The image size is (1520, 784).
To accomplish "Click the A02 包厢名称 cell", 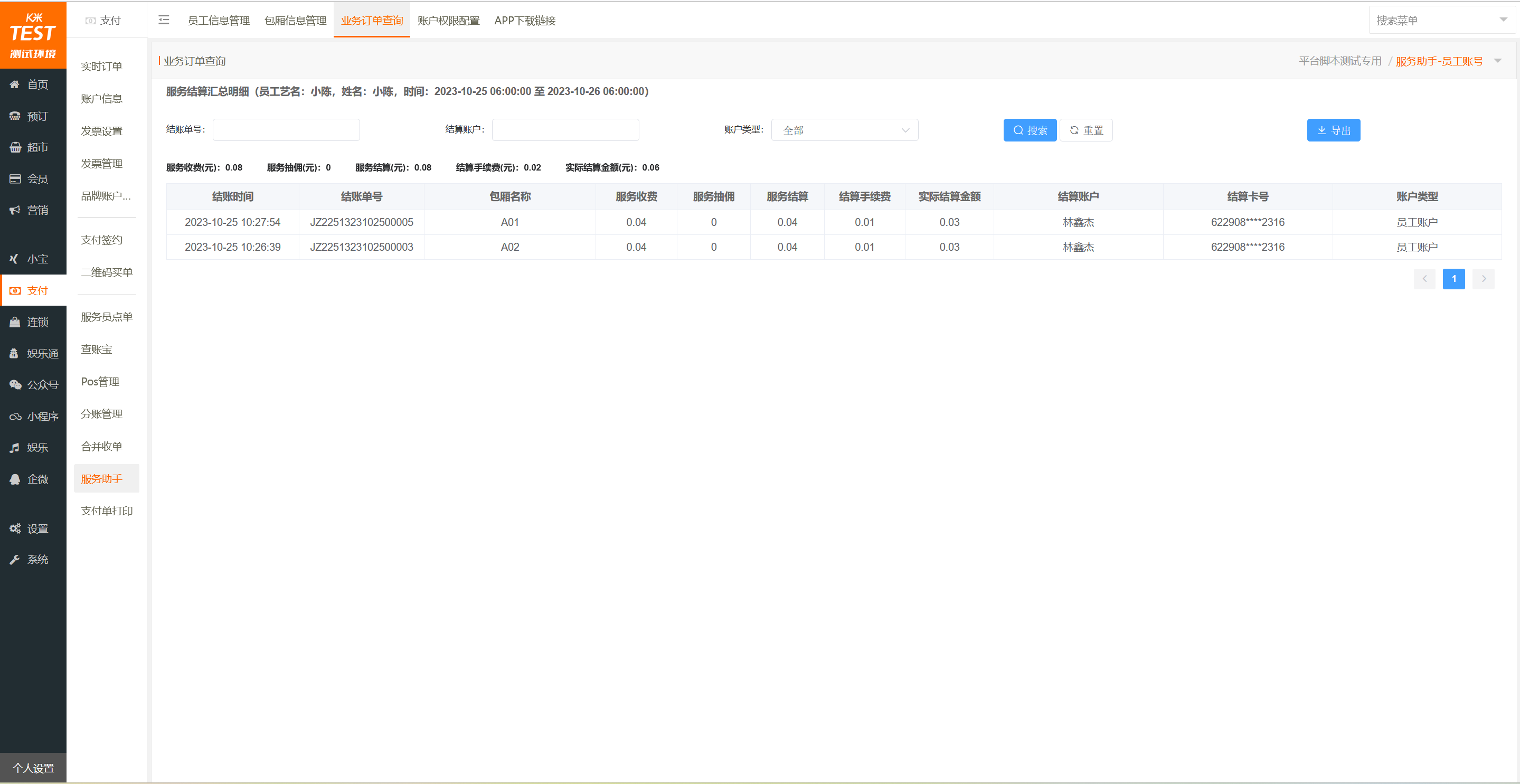I will click(510, 247).
